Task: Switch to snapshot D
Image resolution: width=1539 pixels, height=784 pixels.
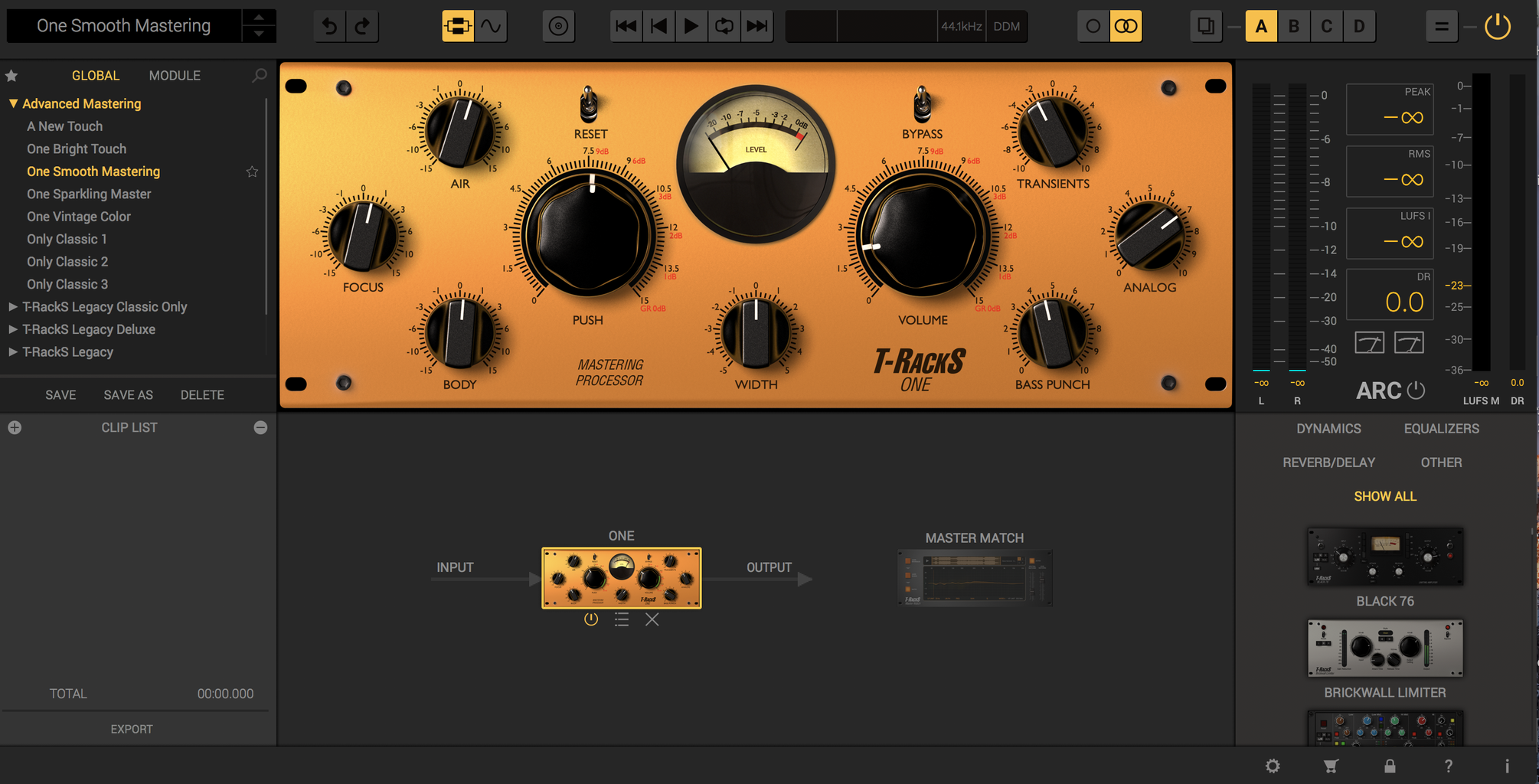Action: pyautogui.click(x=1360, y=27)
